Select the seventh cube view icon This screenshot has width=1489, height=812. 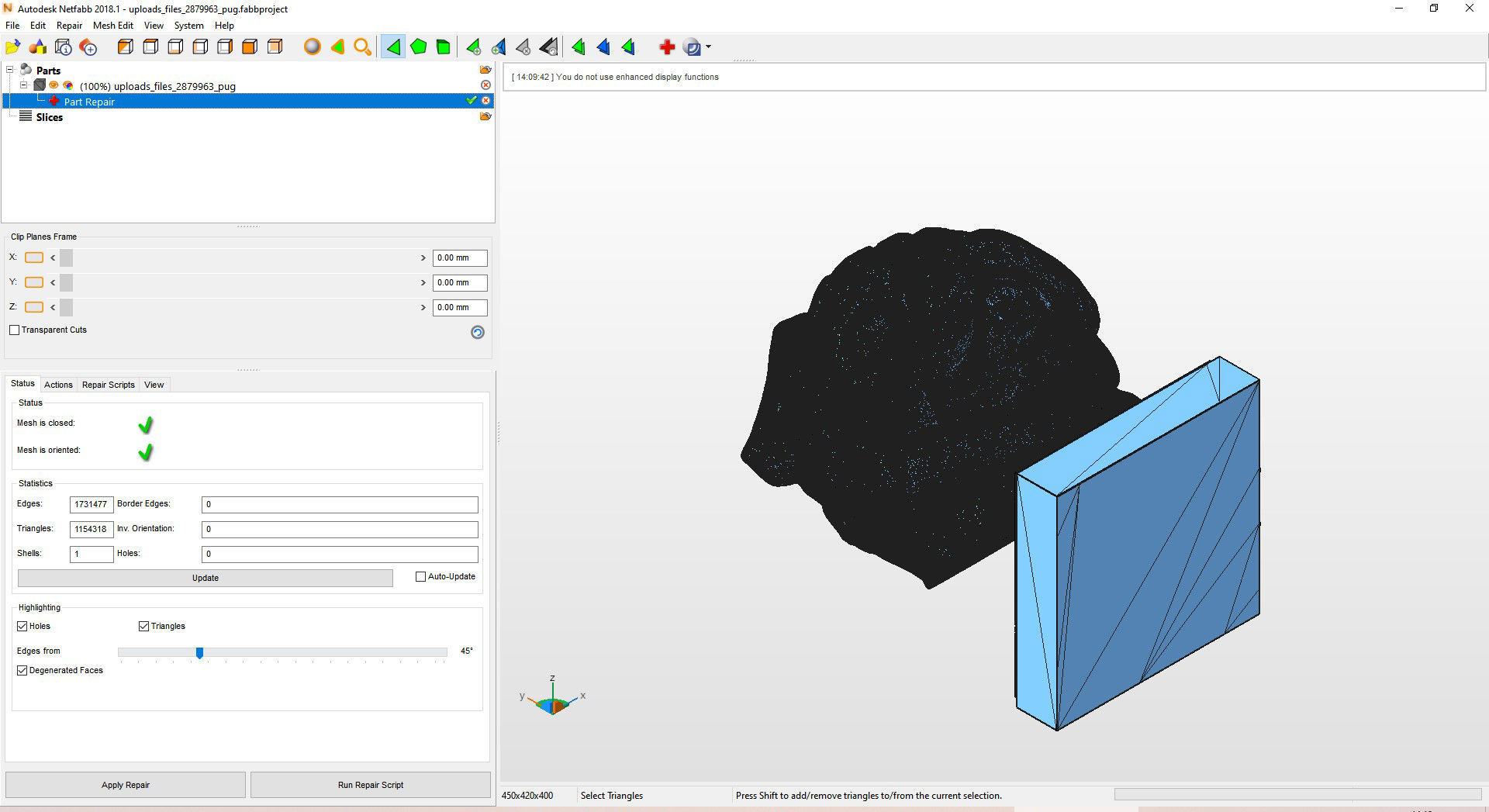coord(275,47)
